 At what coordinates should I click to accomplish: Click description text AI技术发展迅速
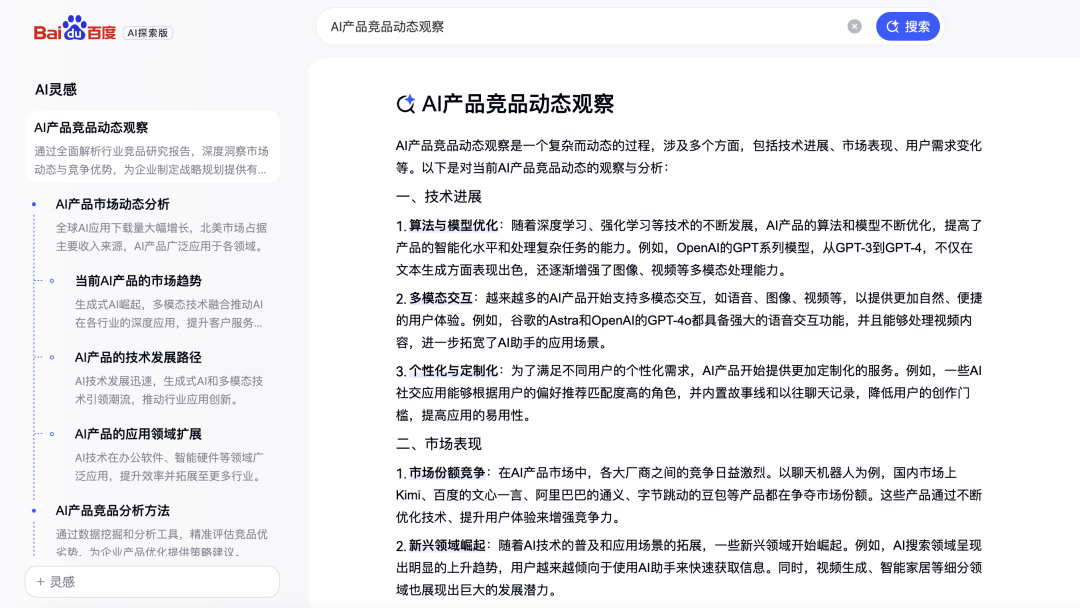point(116,381)
